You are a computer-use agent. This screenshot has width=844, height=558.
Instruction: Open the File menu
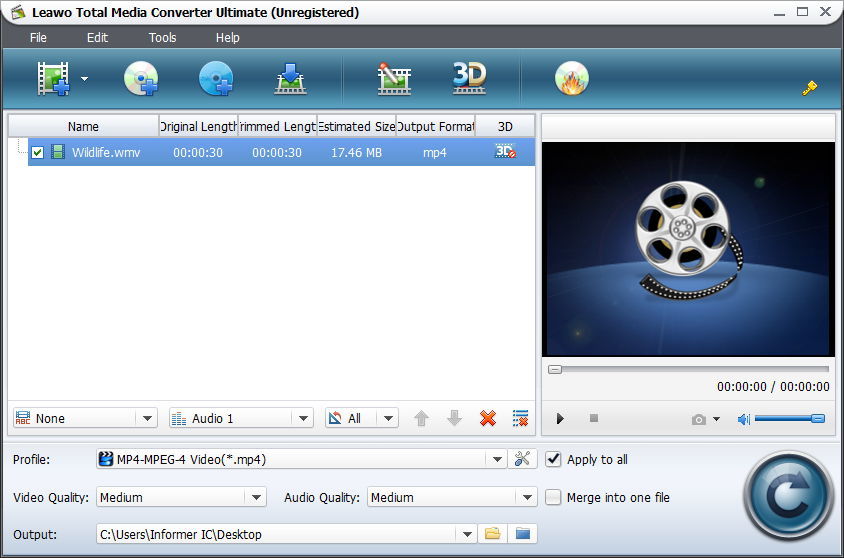tap(38, 38)
